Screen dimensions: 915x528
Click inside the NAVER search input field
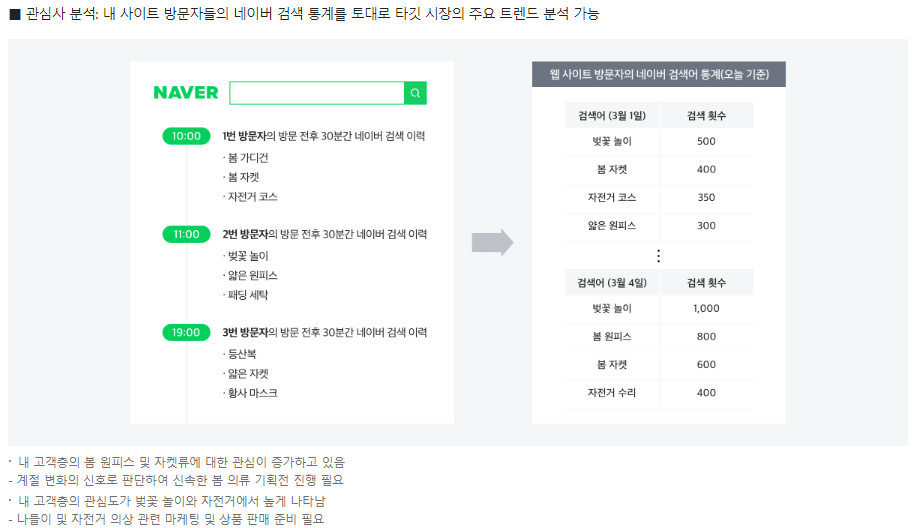[317, 93]
